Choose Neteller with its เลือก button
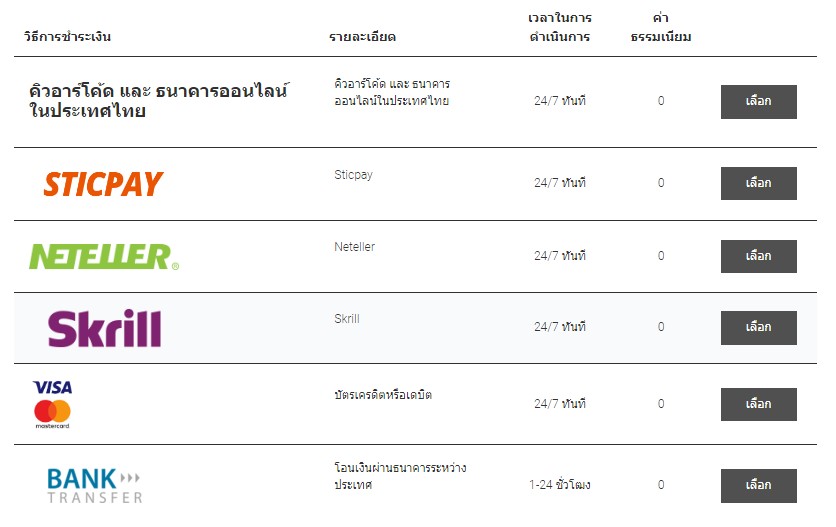Image resolution: width=836 pixels, height=527 pixels. (x=758, y=256)
